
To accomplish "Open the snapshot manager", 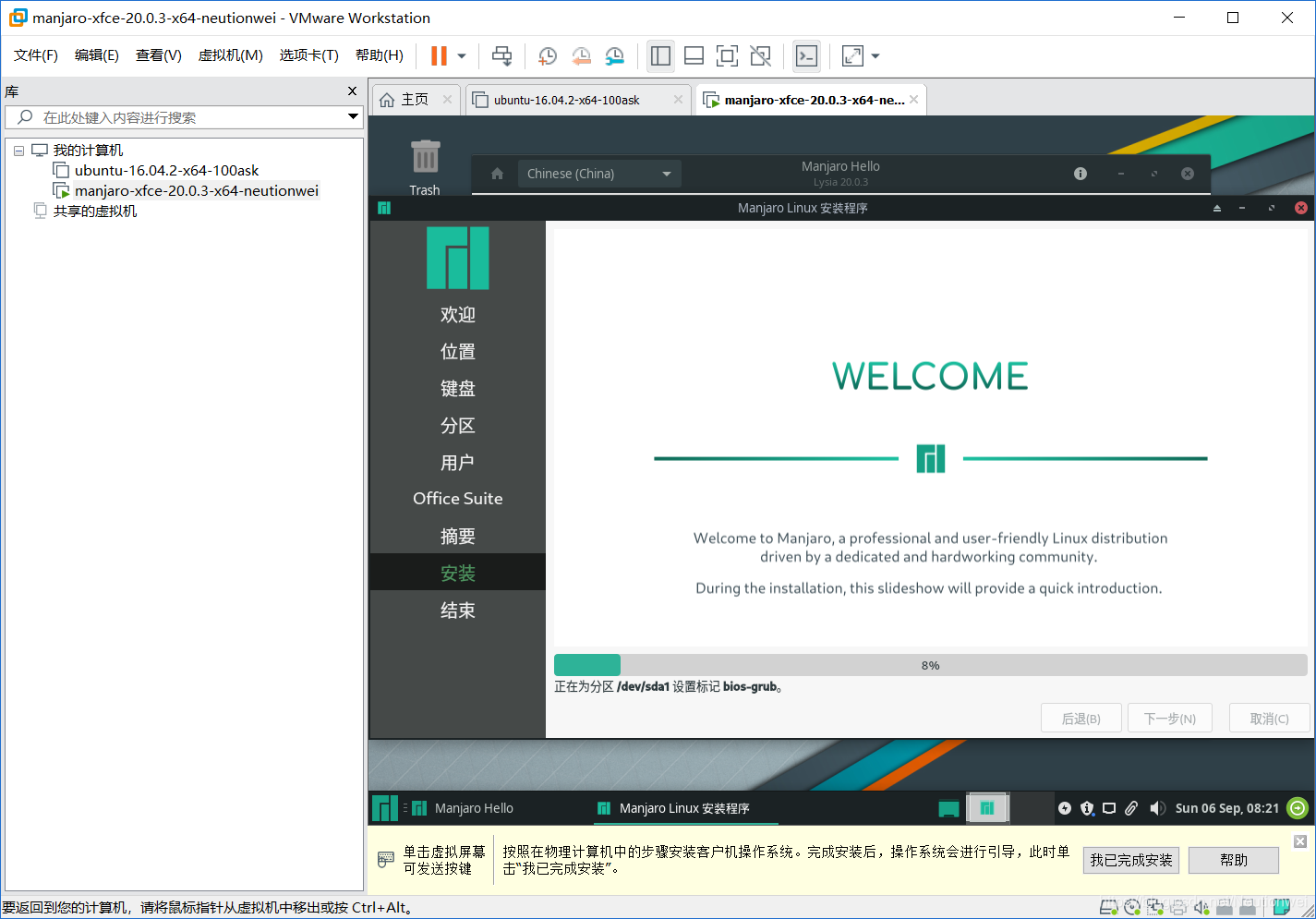I will [x=614, y=56].
